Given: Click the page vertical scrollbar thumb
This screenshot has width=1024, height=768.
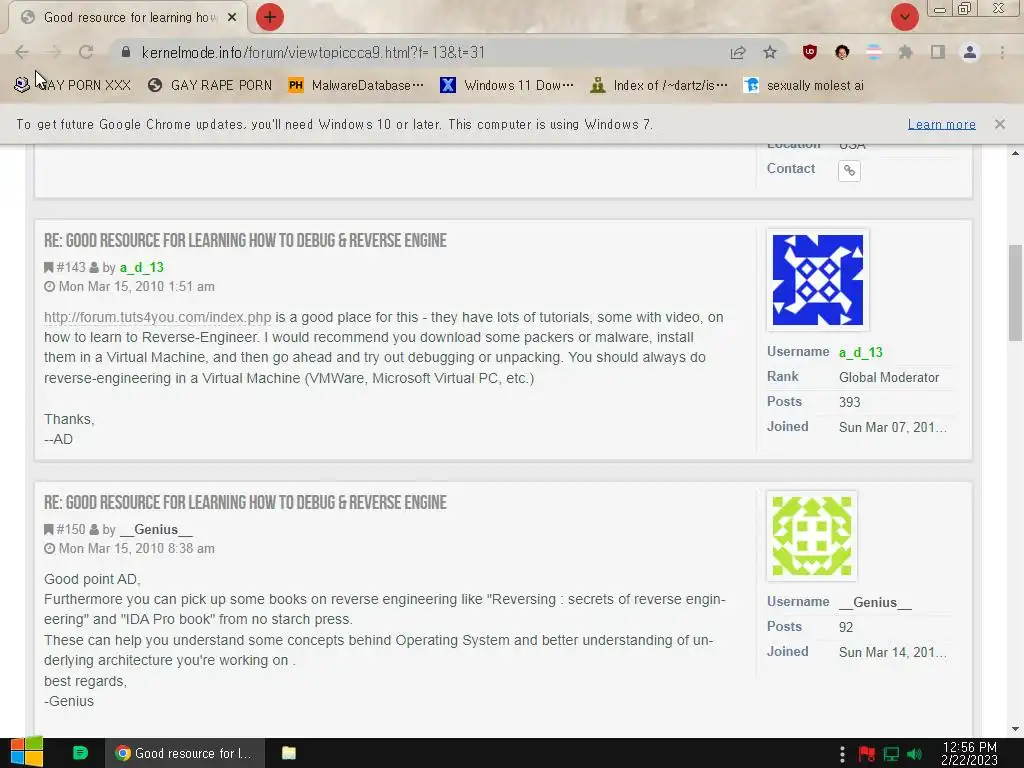Looking at the screenshot, I should click(x=1015, y=293).
